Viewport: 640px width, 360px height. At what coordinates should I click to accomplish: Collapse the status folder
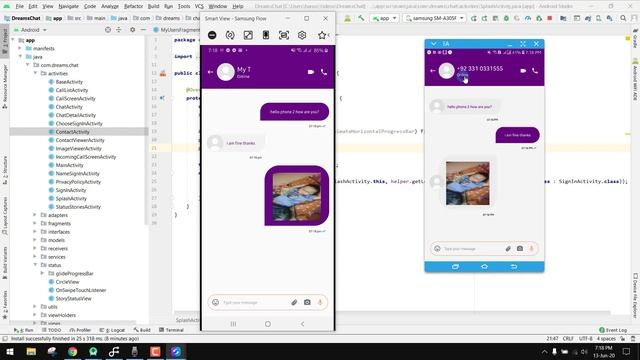(x=36, y=265)
